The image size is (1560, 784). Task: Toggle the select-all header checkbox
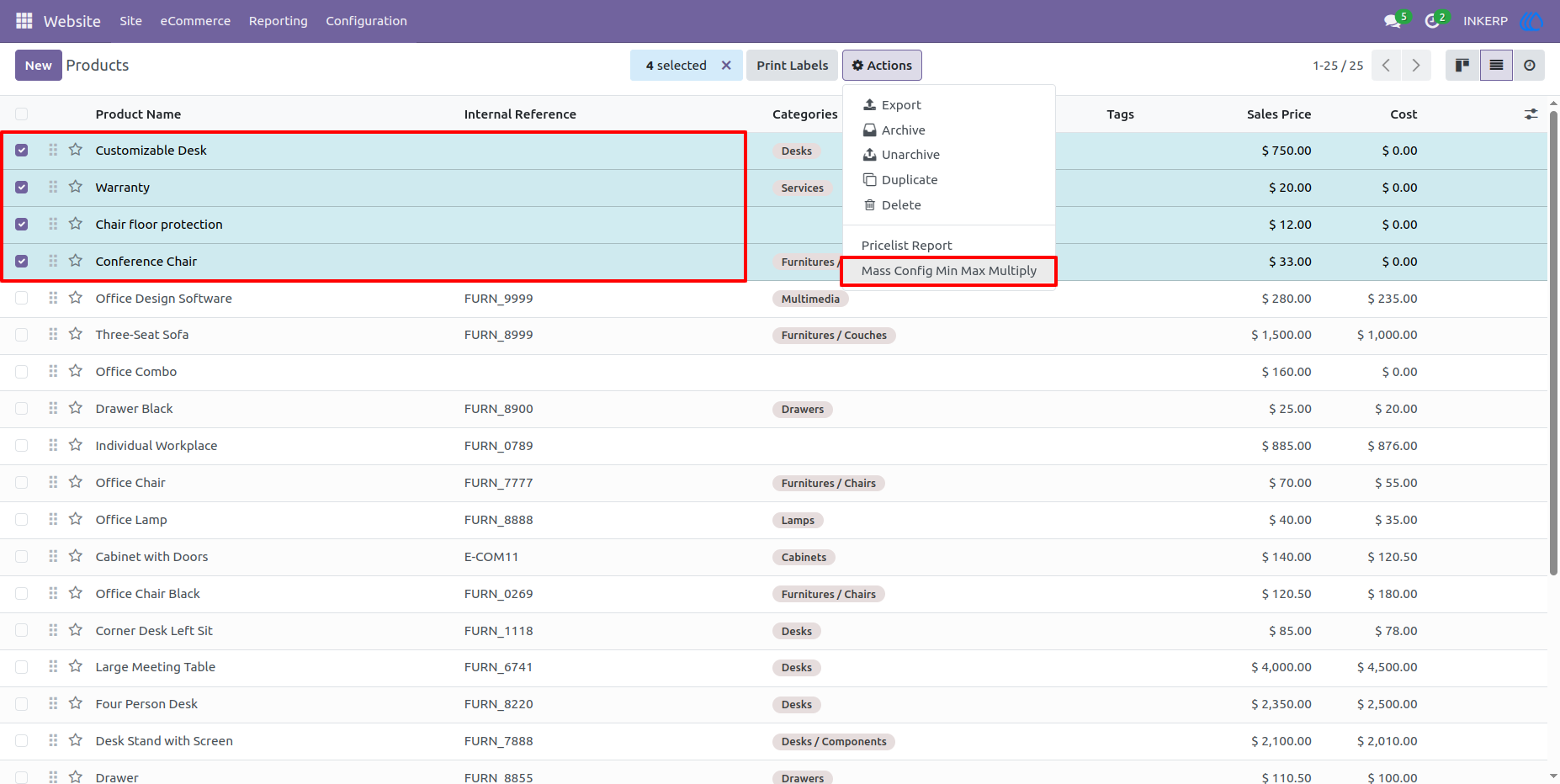[x=22, y=114]
